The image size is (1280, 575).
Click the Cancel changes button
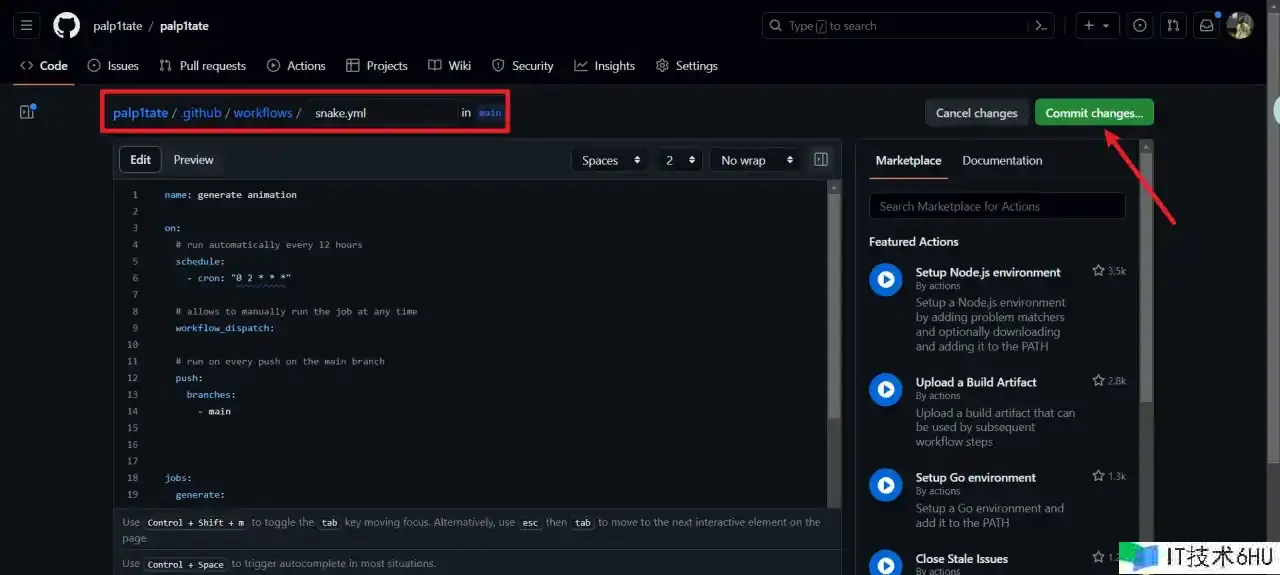click(x=976, y=113)
